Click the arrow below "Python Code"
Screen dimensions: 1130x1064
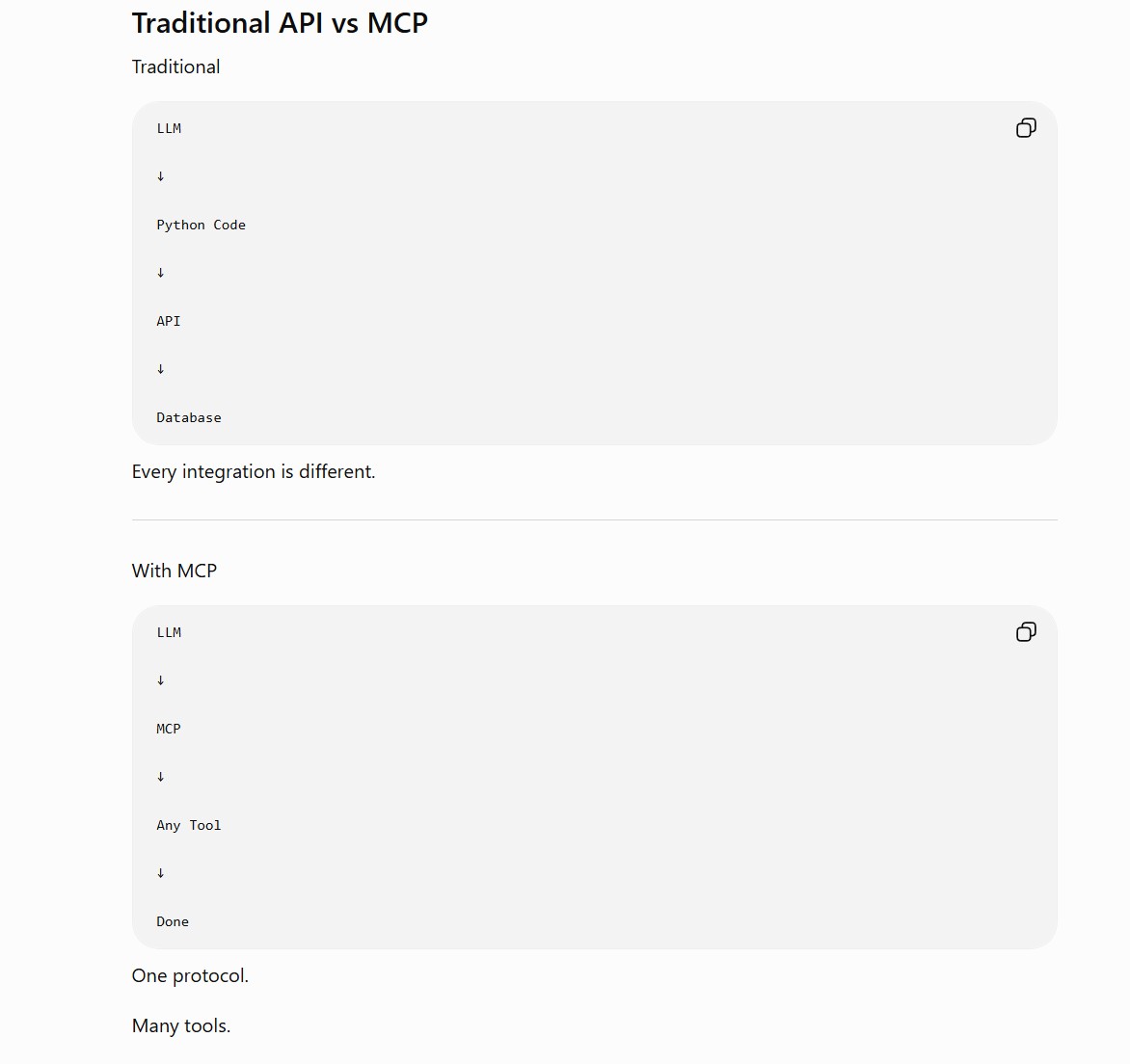(x=161, y=273)
